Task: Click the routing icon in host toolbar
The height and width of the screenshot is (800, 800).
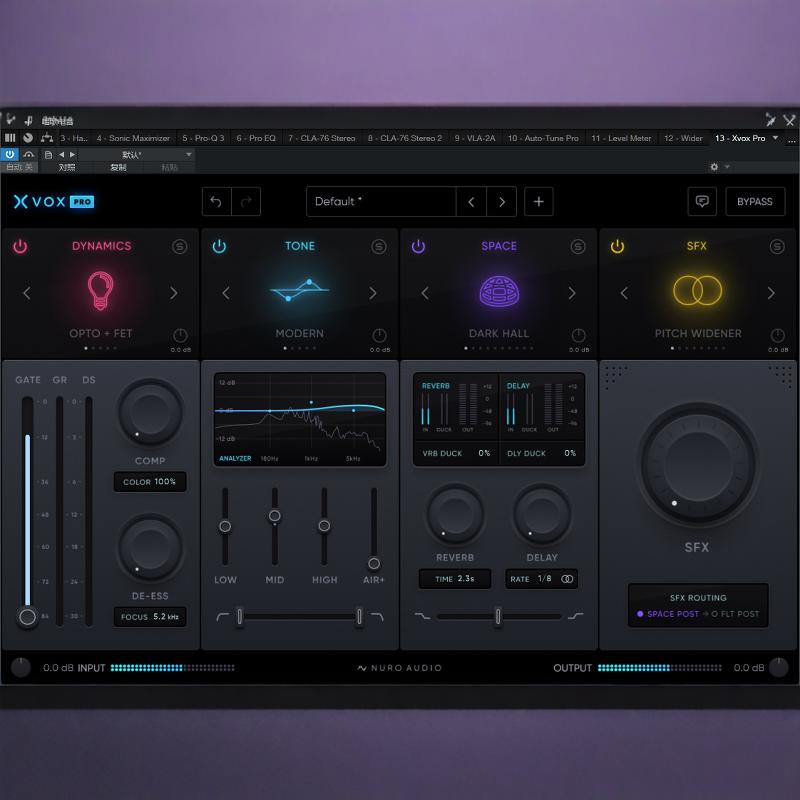Action: pyautogui.click(x=47, y=138)
